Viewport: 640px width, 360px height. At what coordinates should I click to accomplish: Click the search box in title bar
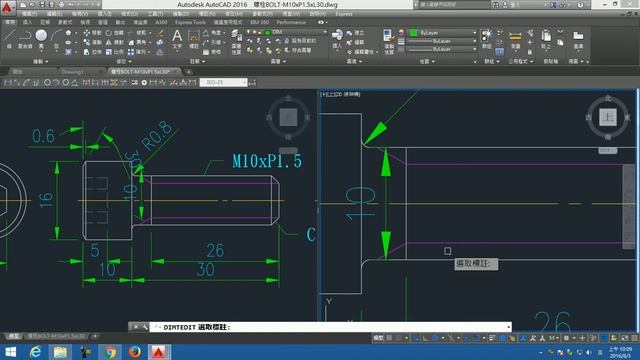[453, 5]
